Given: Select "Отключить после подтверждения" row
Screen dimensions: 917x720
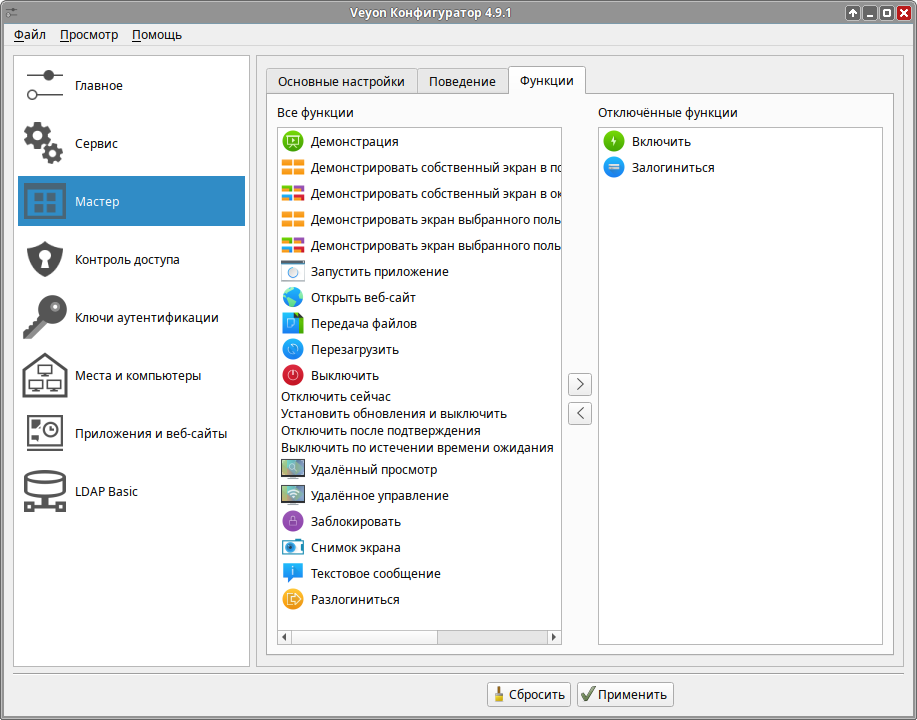Looking at the screenshot, I should (x=419, y=430).
